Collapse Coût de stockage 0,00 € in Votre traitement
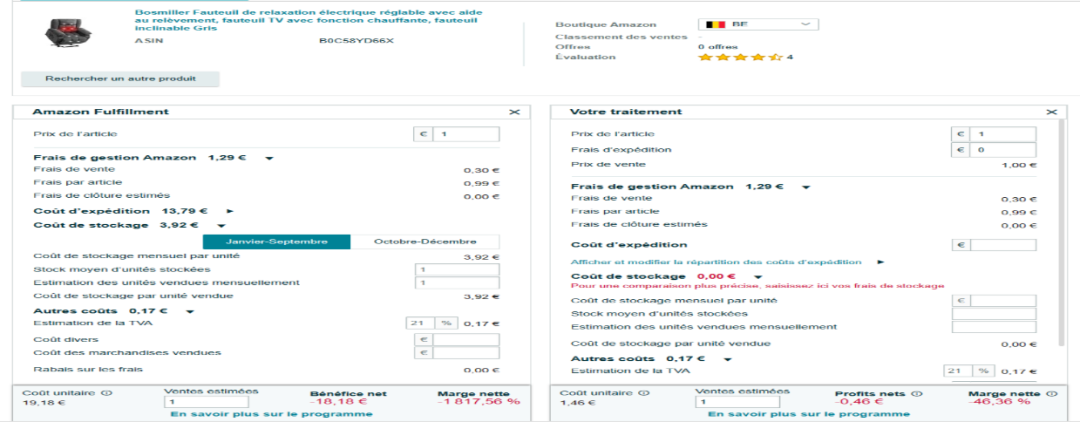 click(758, 277)
